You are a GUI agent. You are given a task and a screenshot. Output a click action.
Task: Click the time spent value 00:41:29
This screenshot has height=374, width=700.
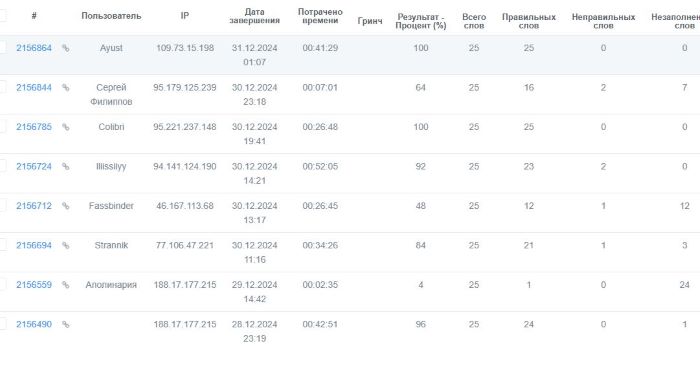[320, 48]
